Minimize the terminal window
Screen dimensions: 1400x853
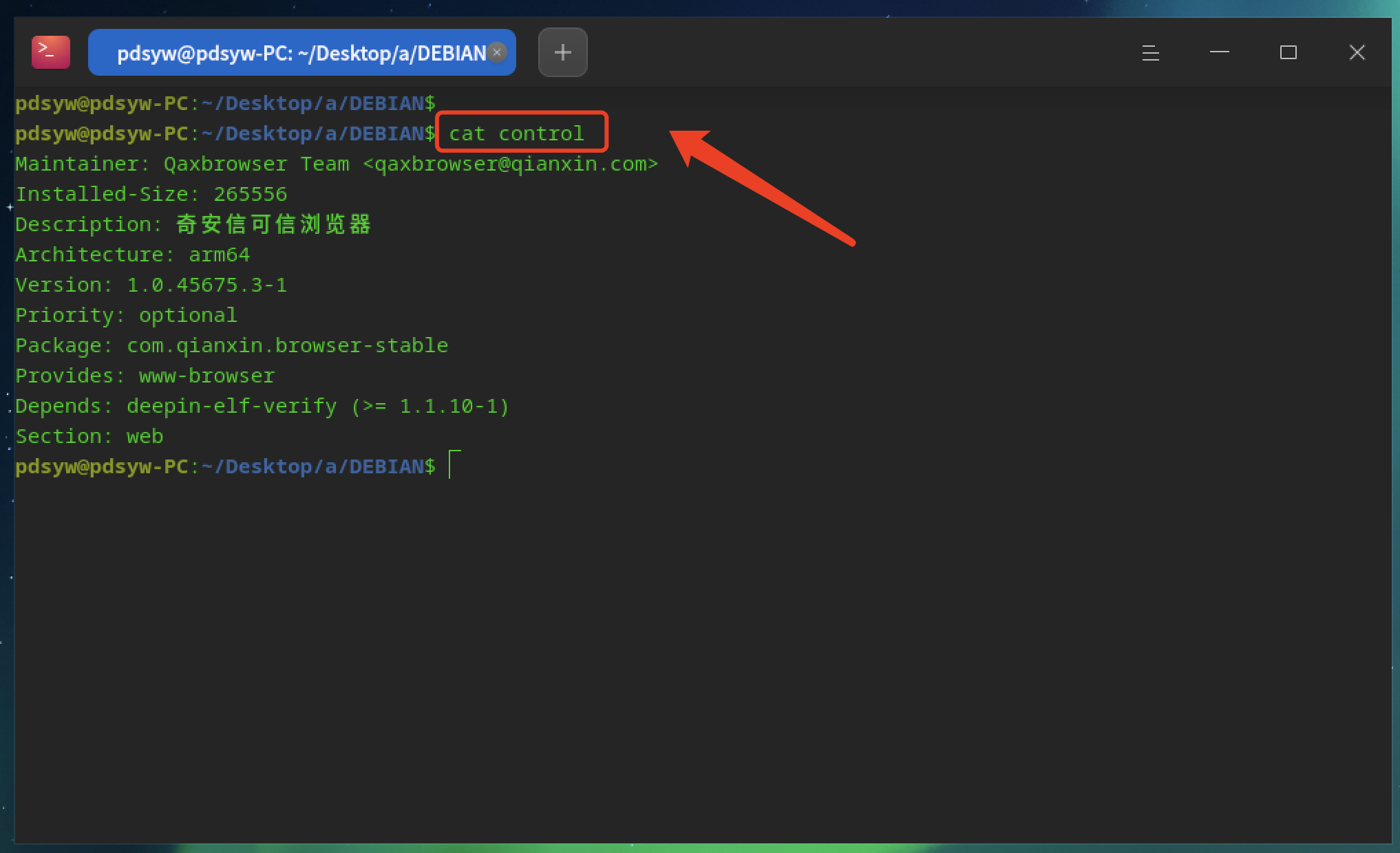(x=1219, y=52)
